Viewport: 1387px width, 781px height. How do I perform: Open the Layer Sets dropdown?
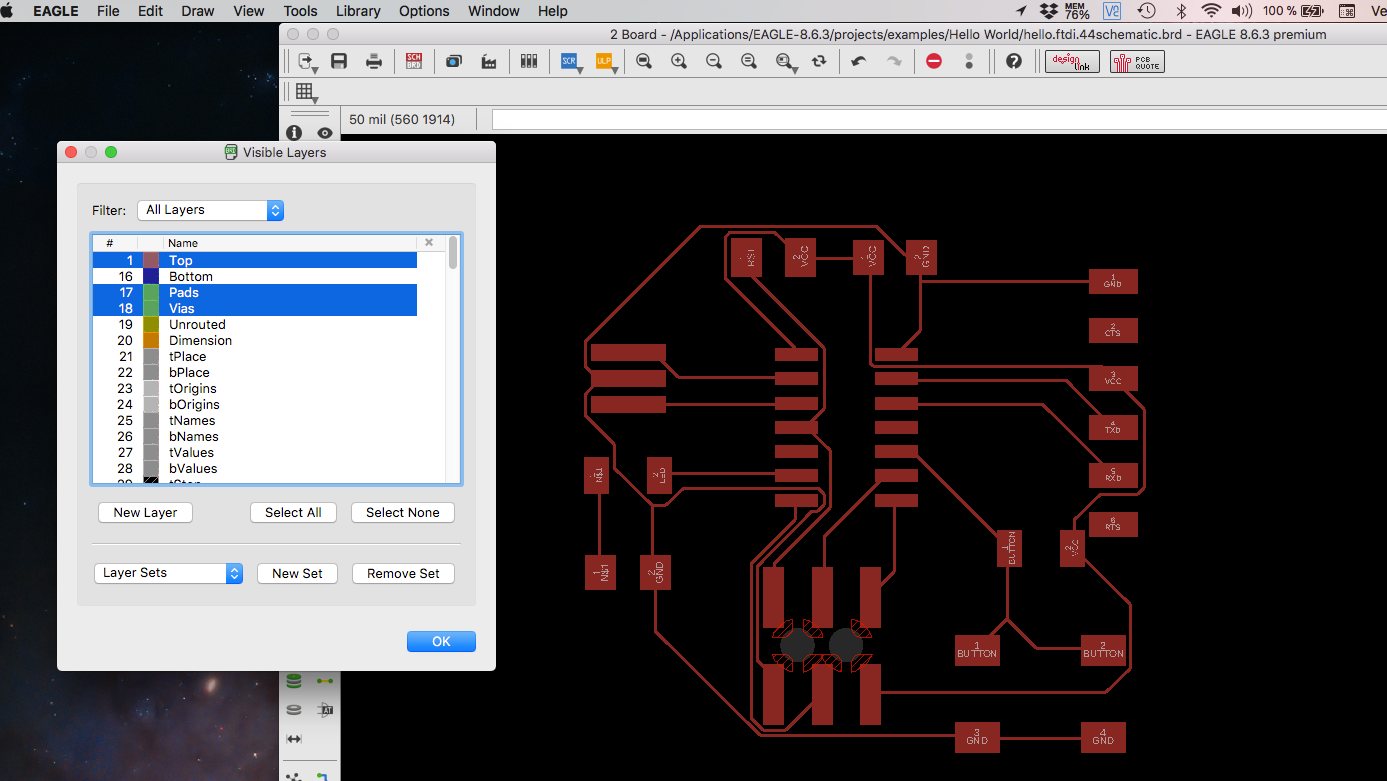pyautogui.click(x=168, y=573)
